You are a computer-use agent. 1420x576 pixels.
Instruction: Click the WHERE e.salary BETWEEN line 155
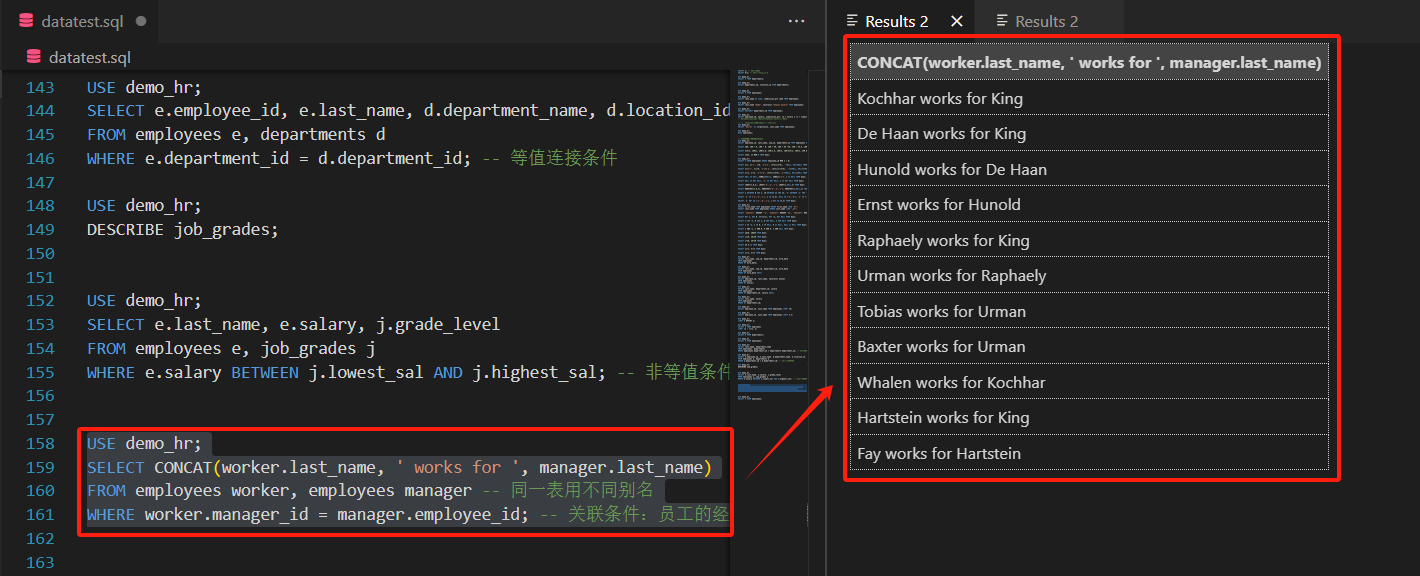point(409,372)
